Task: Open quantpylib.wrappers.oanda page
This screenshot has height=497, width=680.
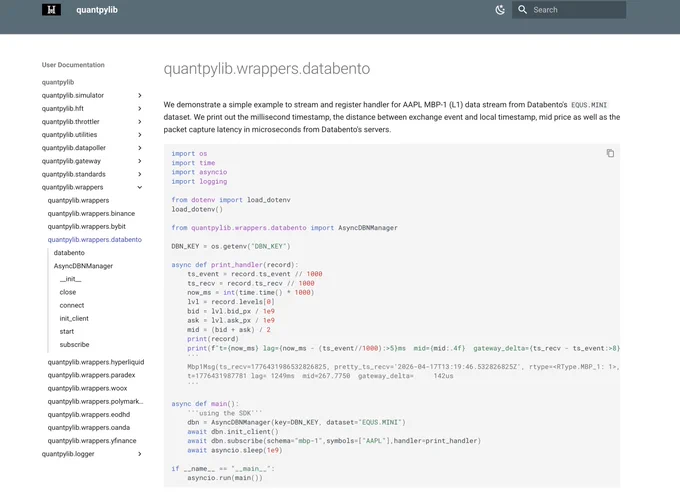Action: pyautogui.click(x=88, y=428)
